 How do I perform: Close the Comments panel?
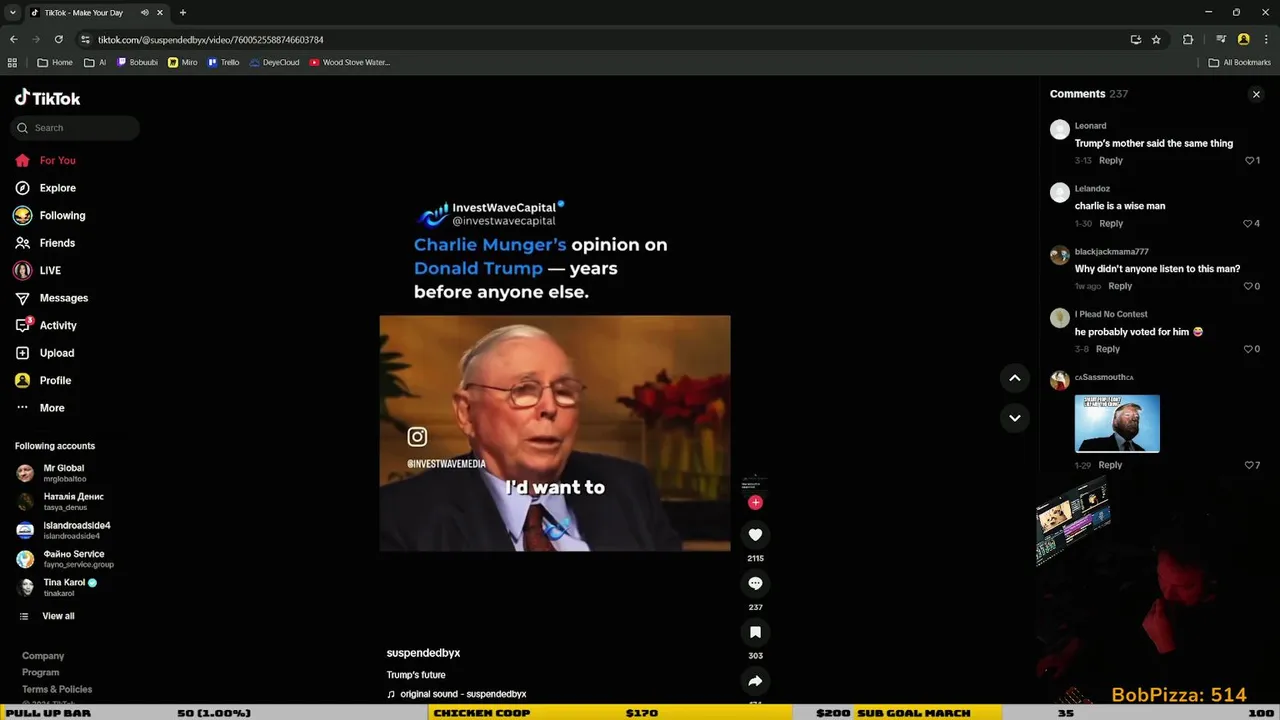point(1256,94)
